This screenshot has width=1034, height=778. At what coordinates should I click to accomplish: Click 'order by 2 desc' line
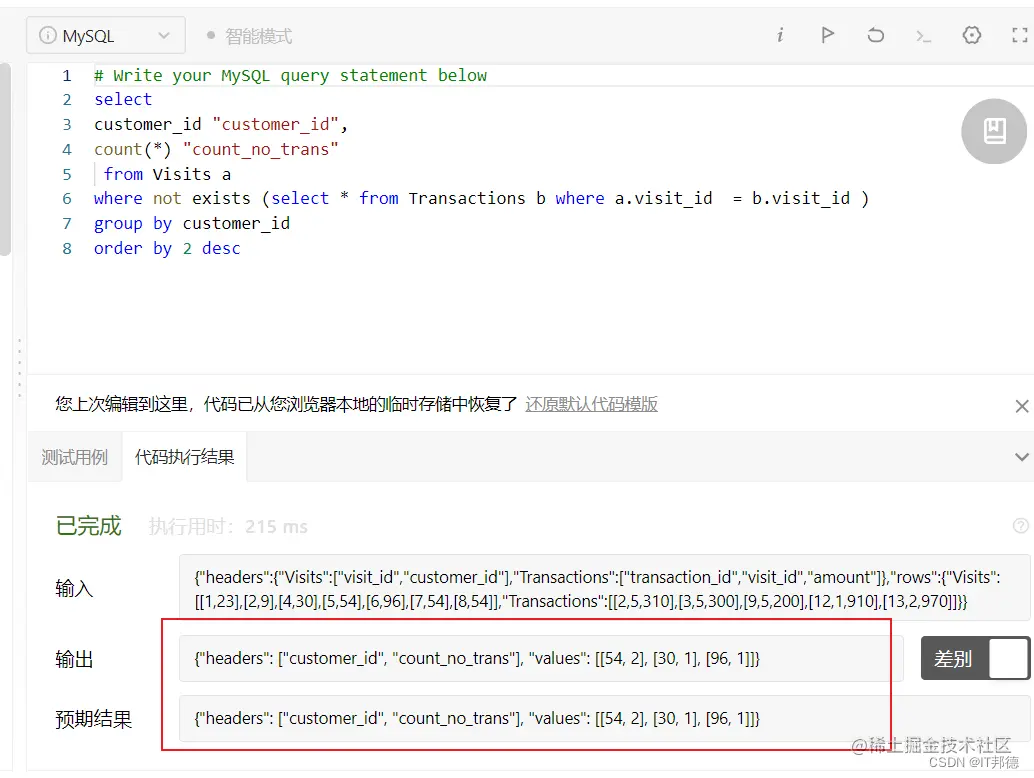pyautogui.click(x=167, y=249)
